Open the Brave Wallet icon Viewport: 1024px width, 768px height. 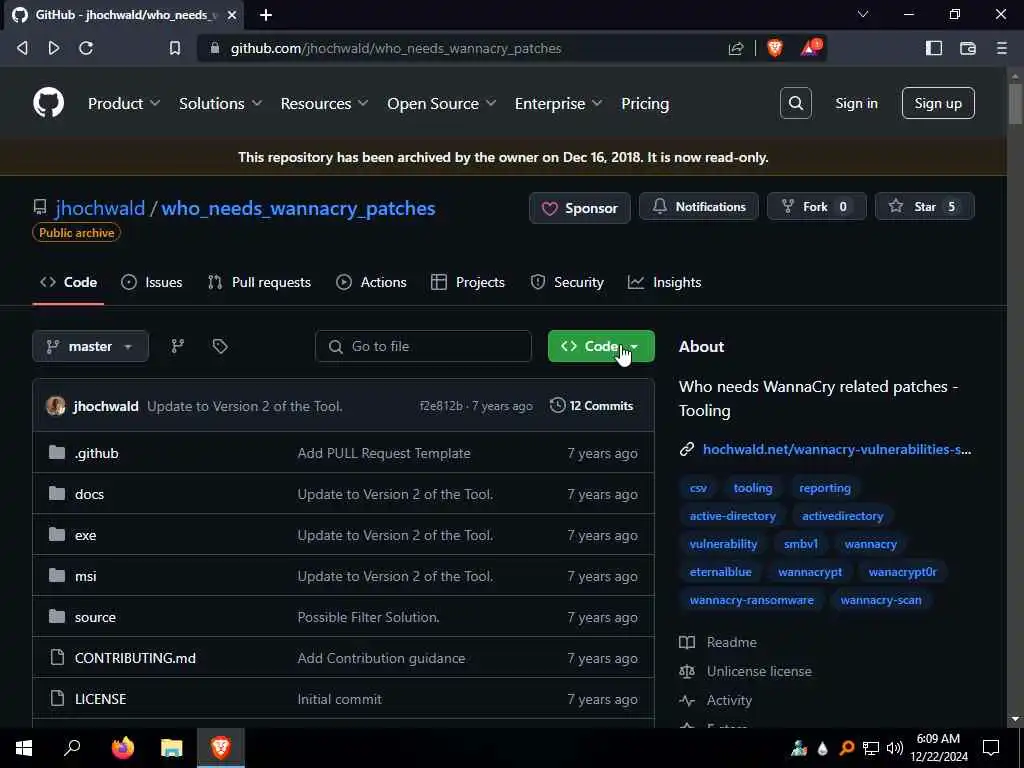(968, 48)
